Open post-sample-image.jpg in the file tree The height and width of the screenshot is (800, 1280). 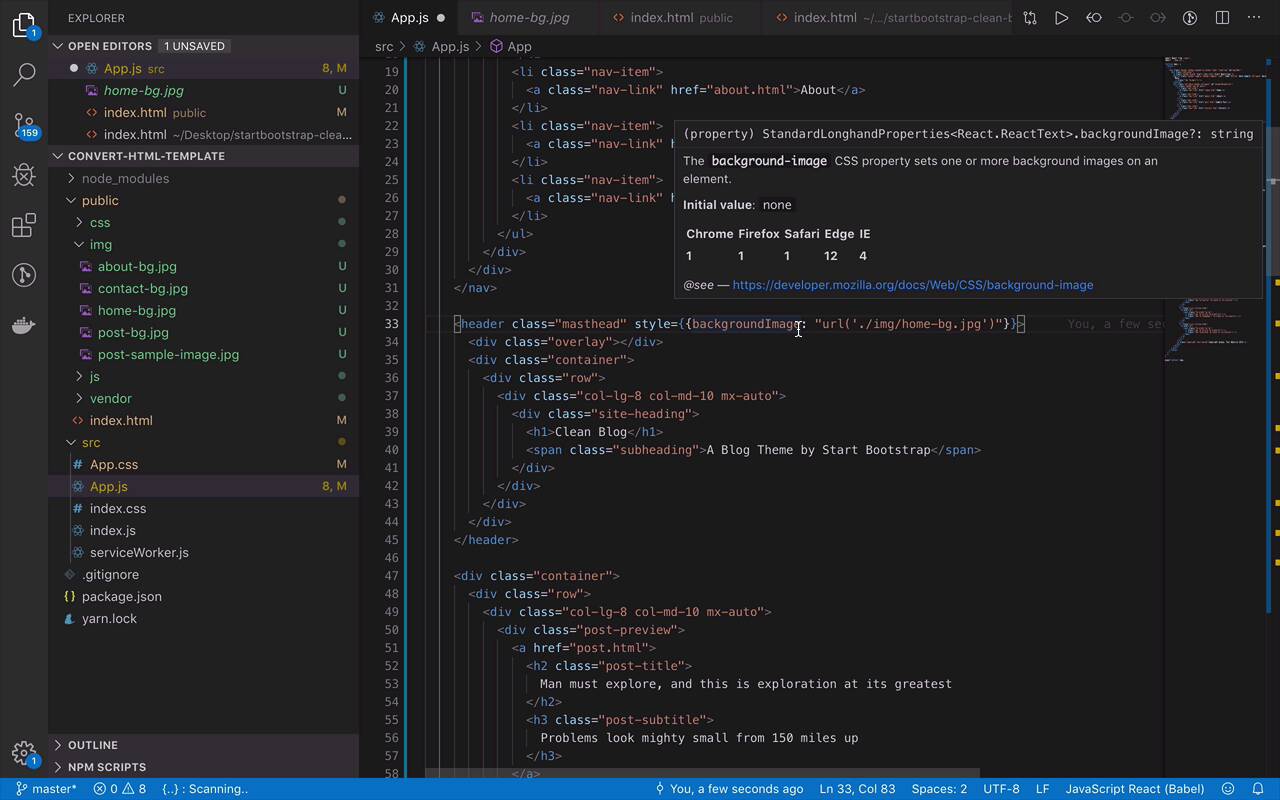[x=204, y=354]
